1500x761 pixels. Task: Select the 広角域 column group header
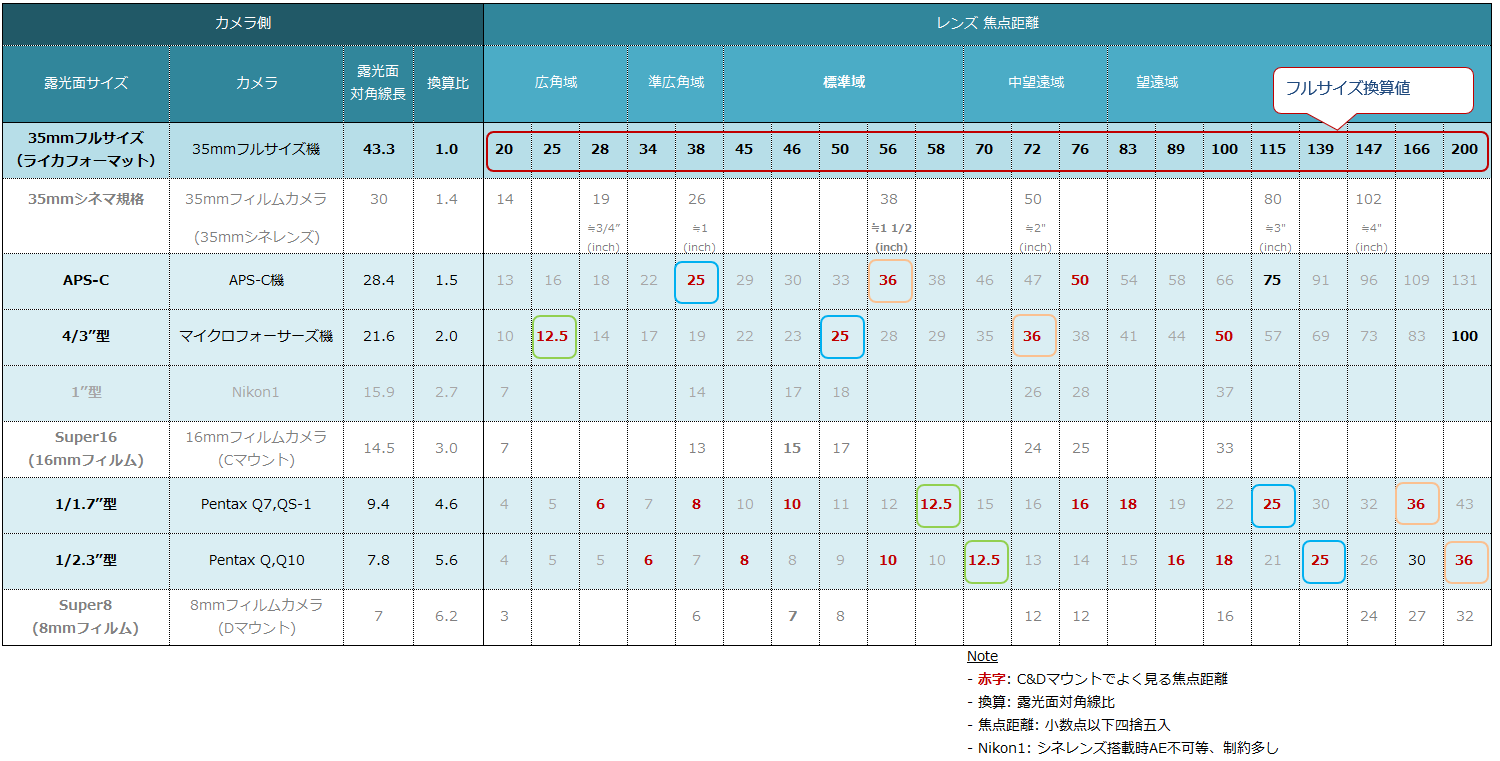(555, 82)
